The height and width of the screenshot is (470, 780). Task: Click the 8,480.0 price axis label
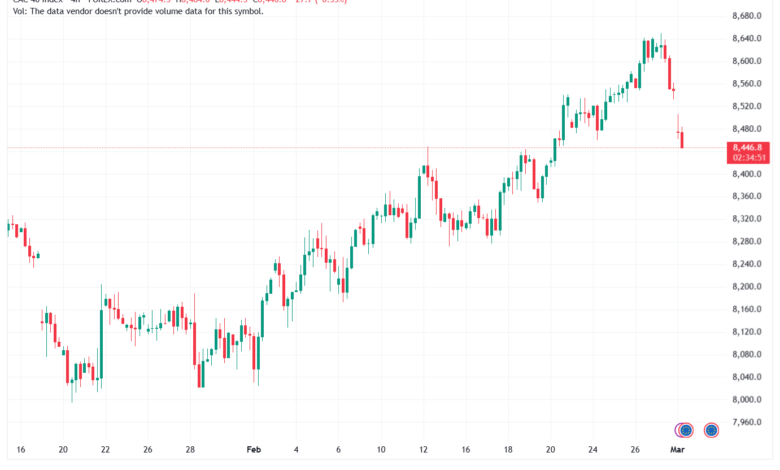click(x=747, y=129)
